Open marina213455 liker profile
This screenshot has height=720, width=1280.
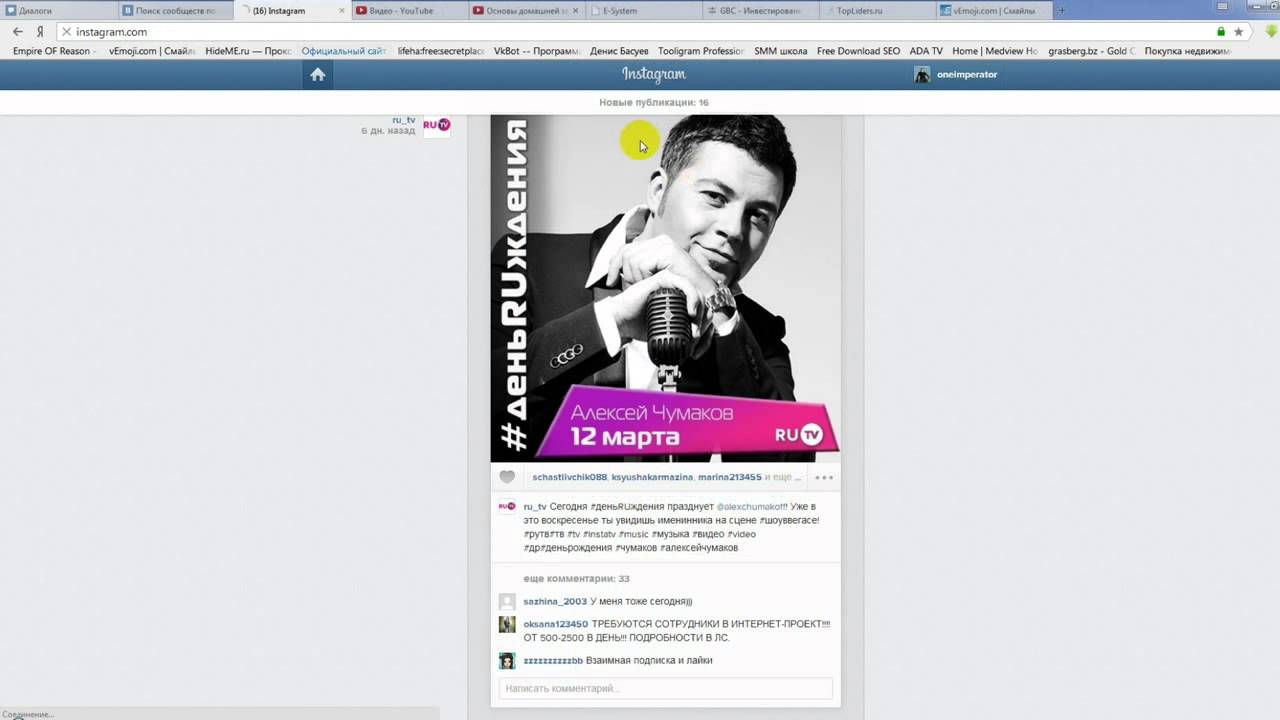pos(730,478)
